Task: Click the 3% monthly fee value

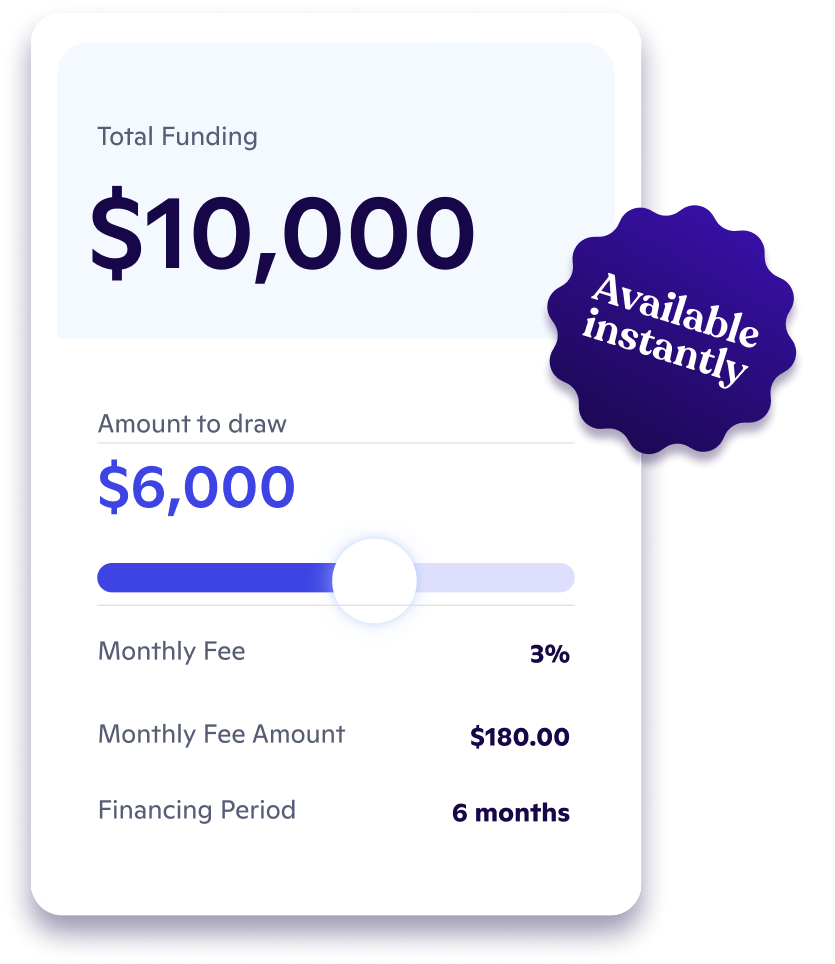Action: tap(549, 655)
